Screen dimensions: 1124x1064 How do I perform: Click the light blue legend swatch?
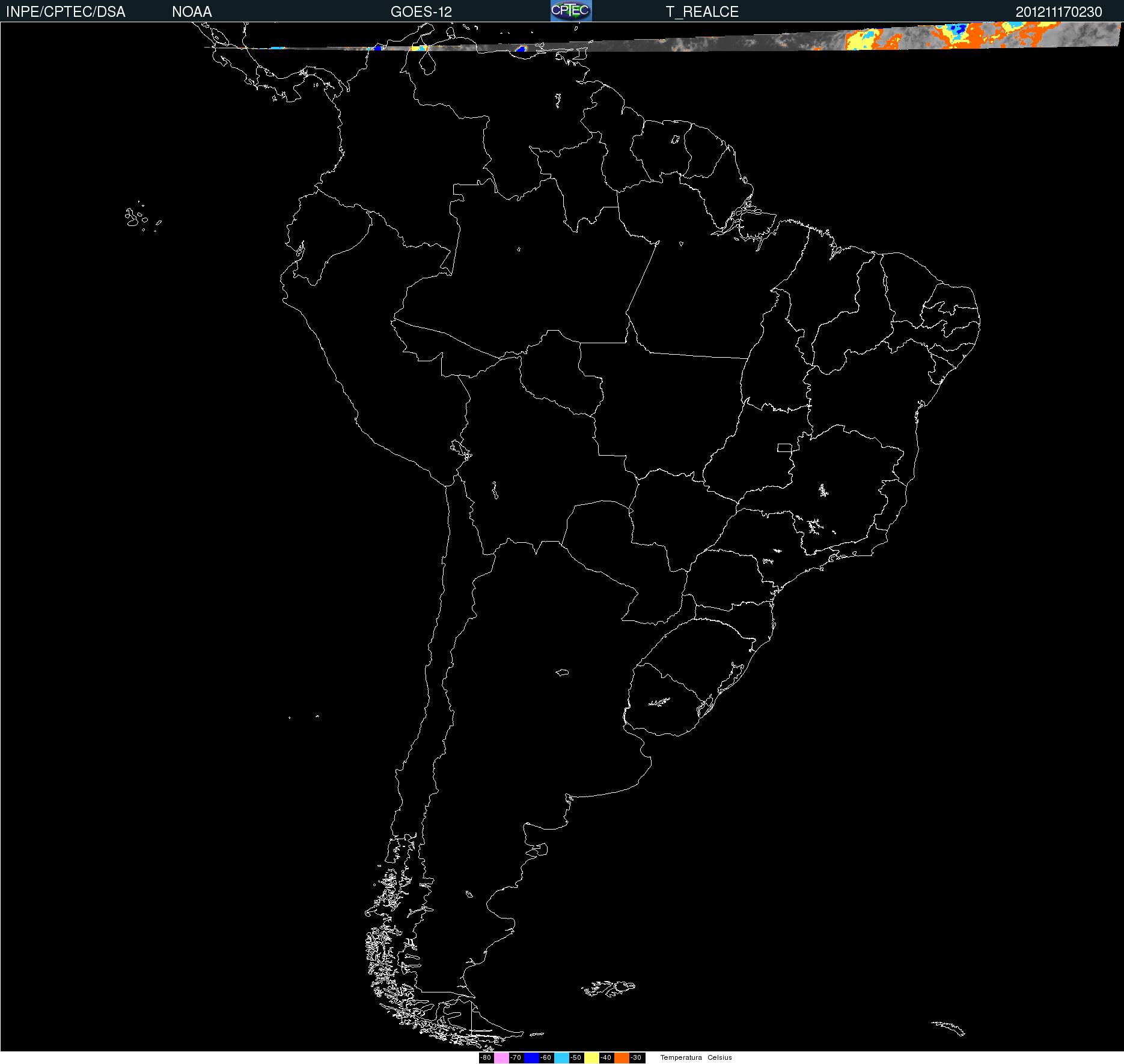coord(561,1057)
